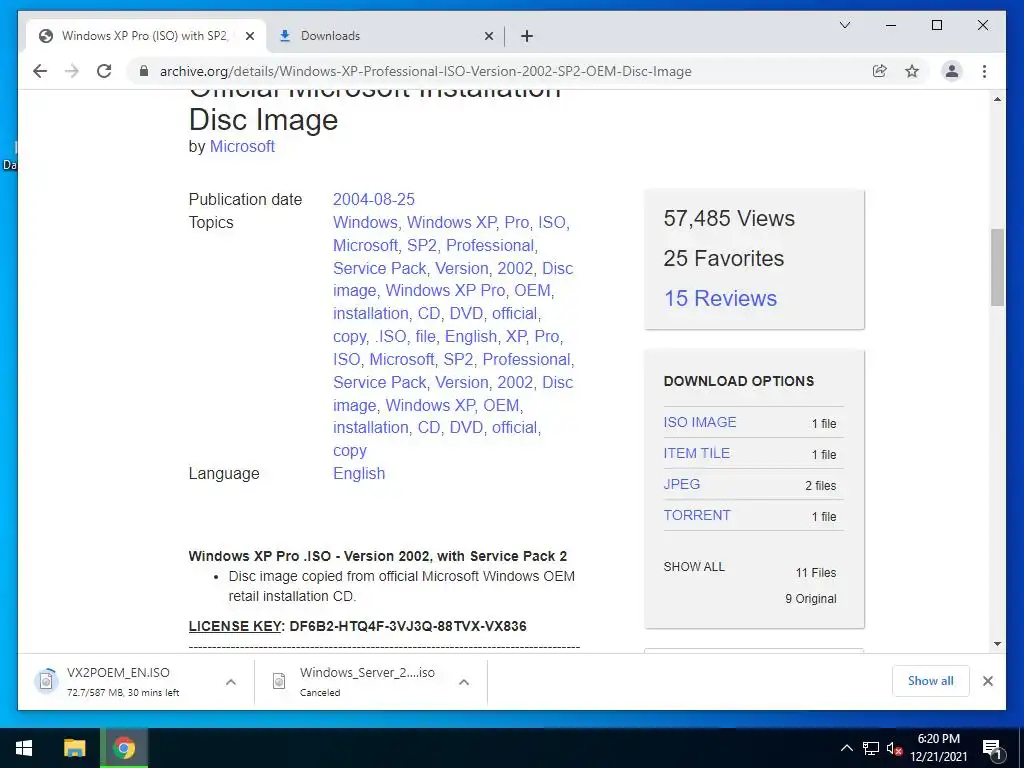The height and width of the screenshot is (768, 1024).
Task: Open the taskbar clock and date
Action: point(938,748)
